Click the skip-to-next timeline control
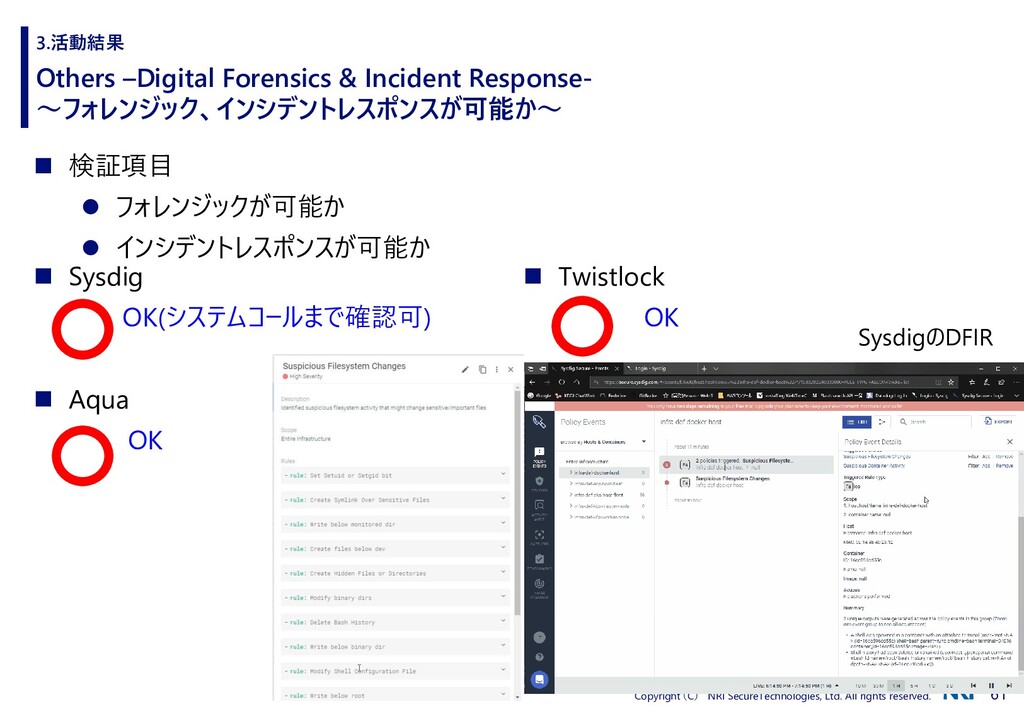This screenshot has width=1024, height=709. (x=1009, y=685)
